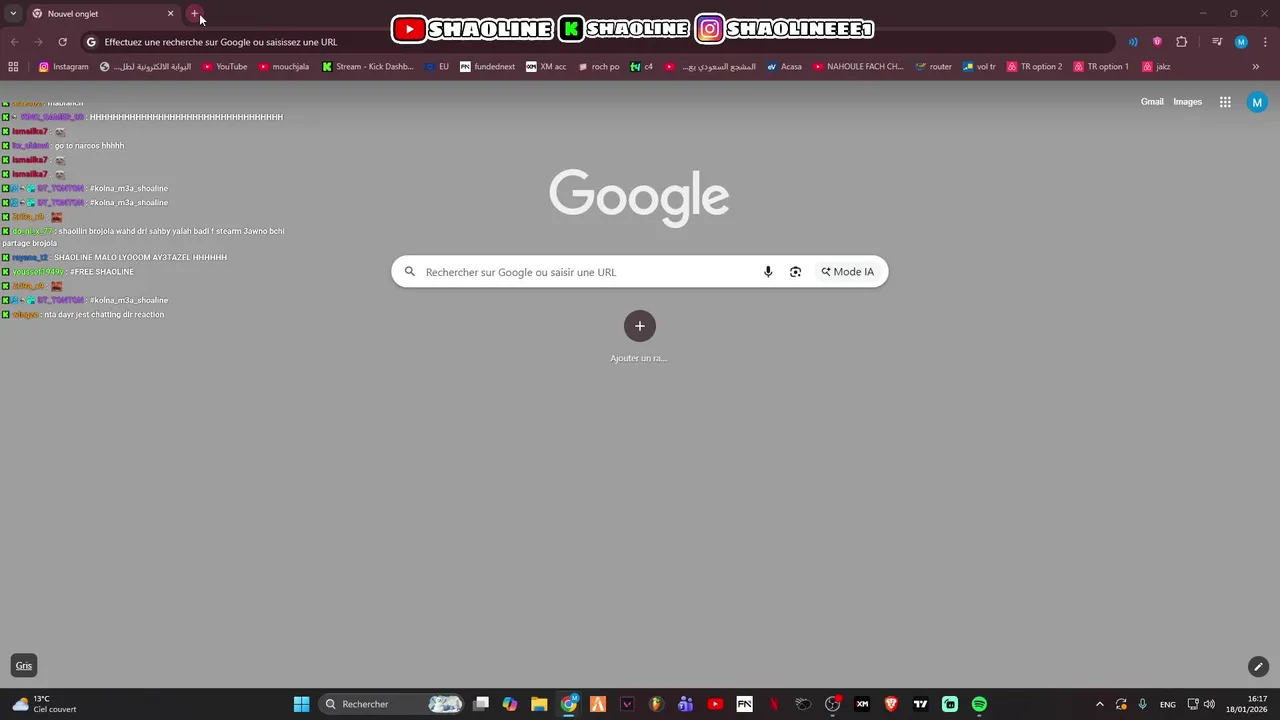Open the Instagram bookmark

(63, 67)
